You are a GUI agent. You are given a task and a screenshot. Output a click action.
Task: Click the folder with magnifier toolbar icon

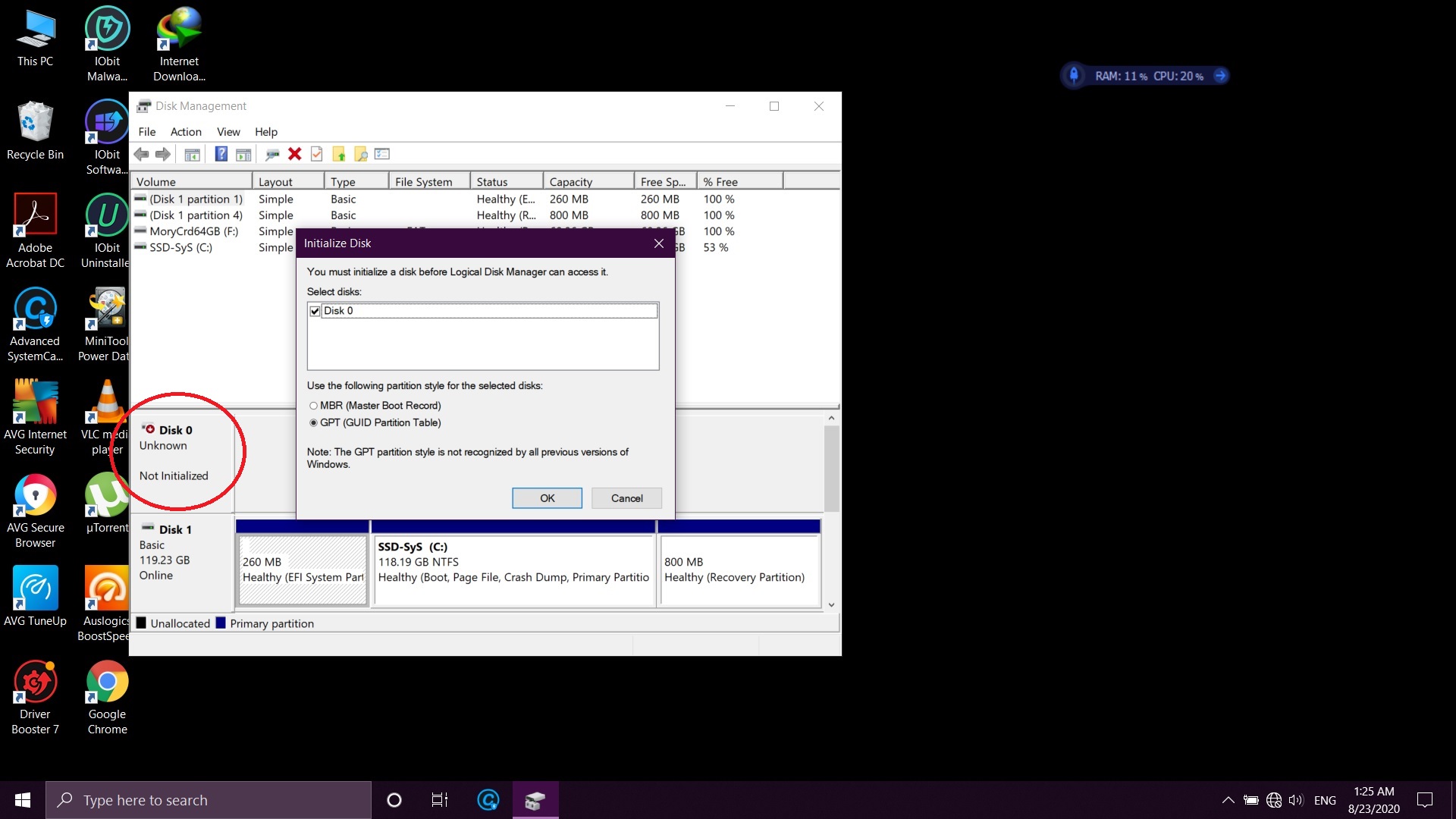pyautogui.click(x=361, y=155)
